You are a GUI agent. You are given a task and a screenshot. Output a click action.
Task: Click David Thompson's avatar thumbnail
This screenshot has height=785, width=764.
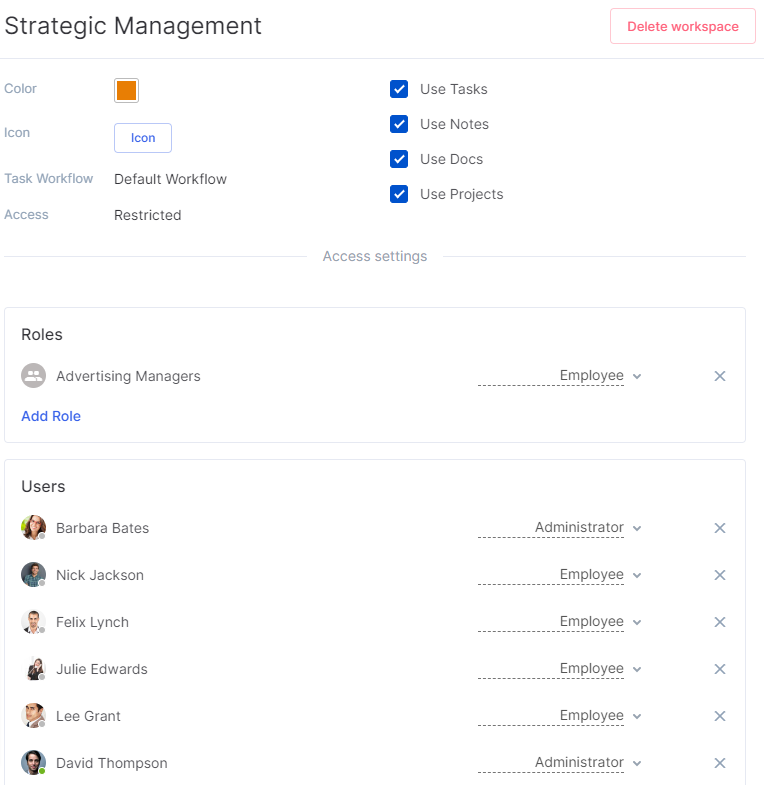point(34,763)
